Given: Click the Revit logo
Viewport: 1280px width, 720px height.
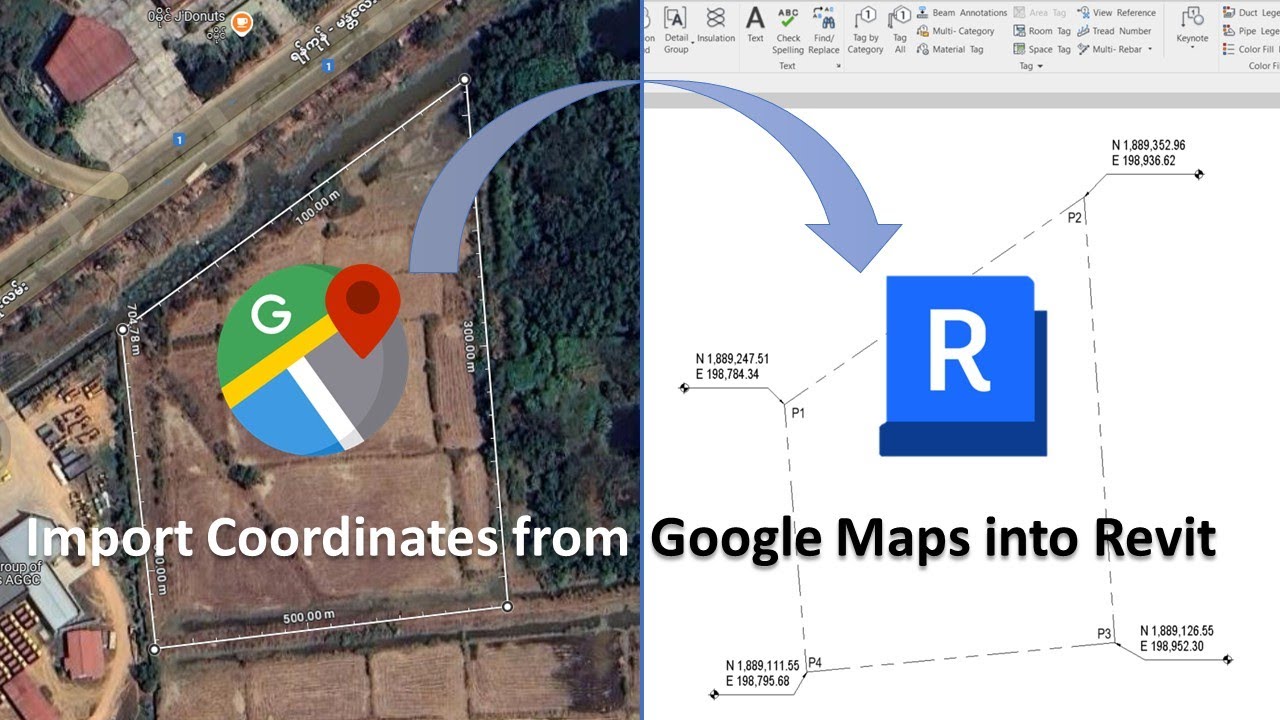Looking at the screenshot, I should pyautogui.click(x=963, y=366).
